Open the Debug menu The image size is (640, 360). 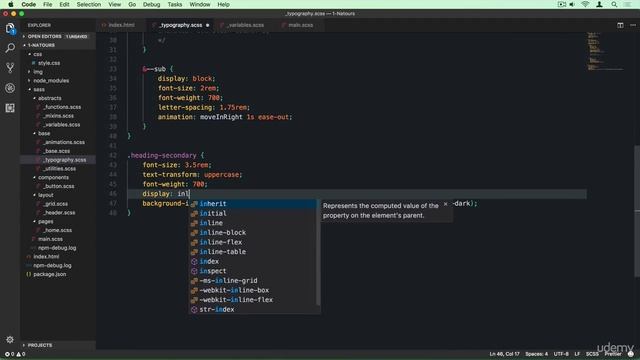151,4
